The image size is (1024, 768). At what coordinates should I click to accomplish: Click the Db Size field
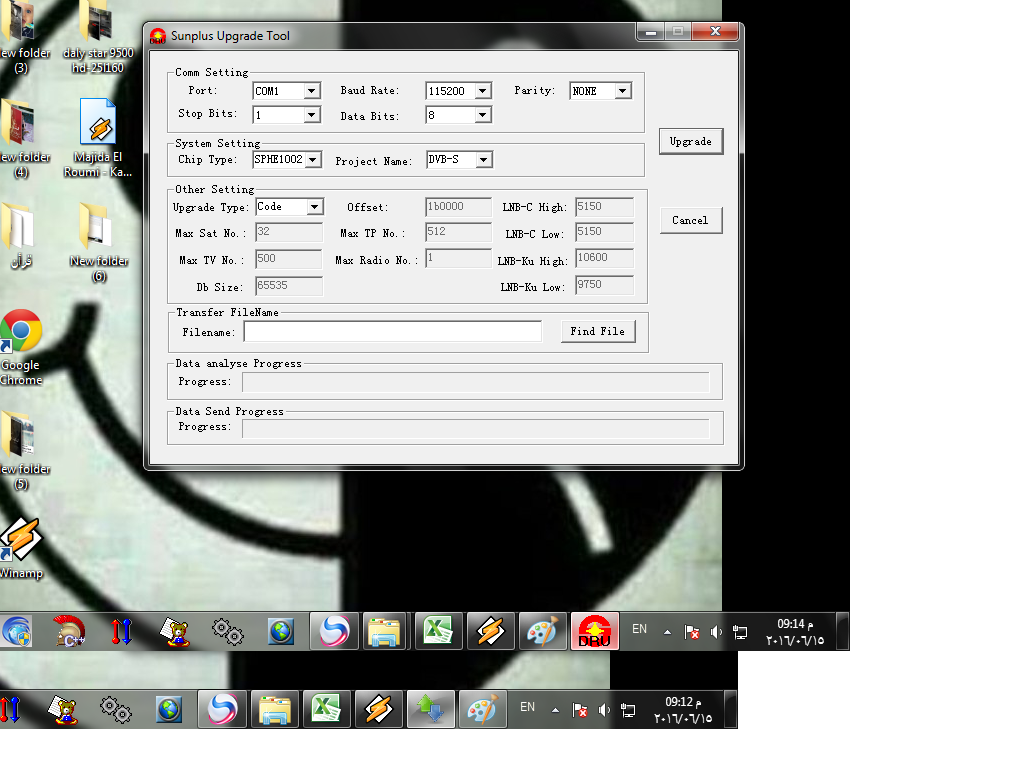tap(289, 285)
